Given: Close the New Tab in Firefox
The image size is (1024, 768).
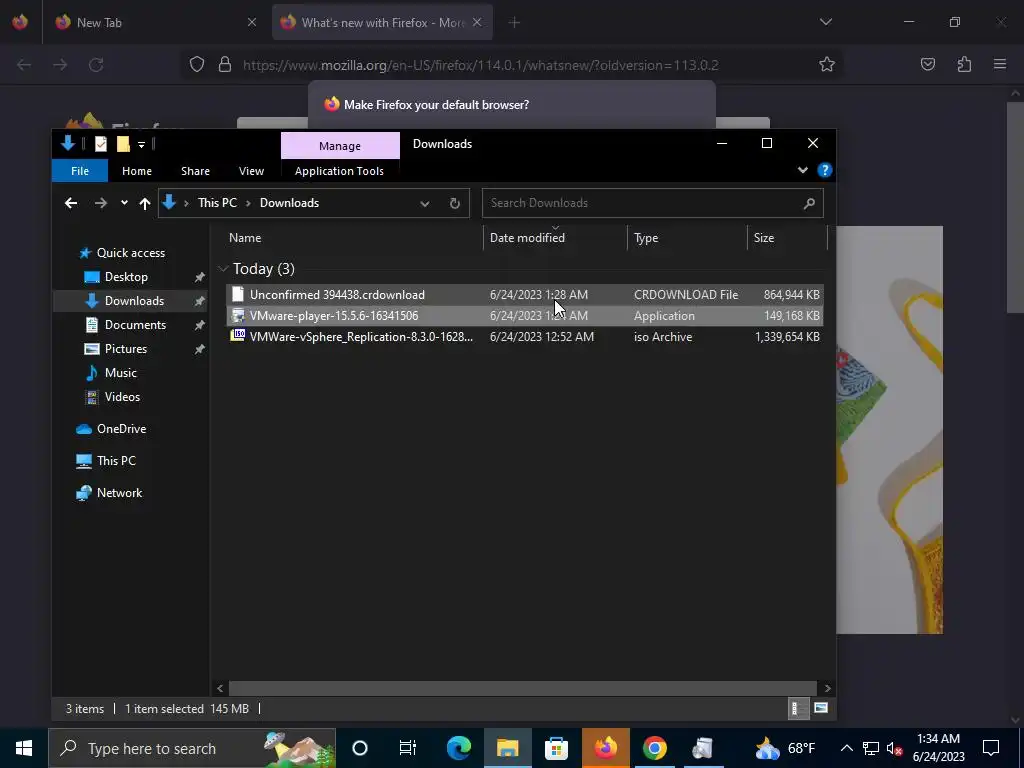Looking at the screenshot, I should (x=252, y=22).
